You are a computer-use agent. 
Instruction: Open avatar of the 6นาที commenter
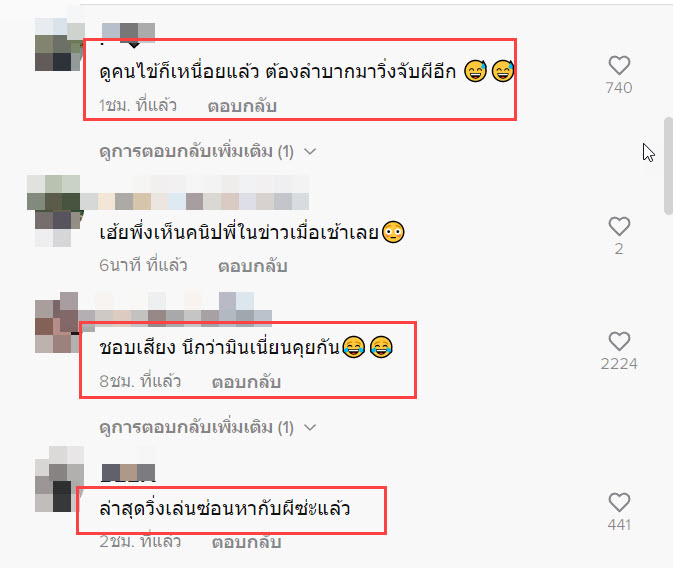54,210
